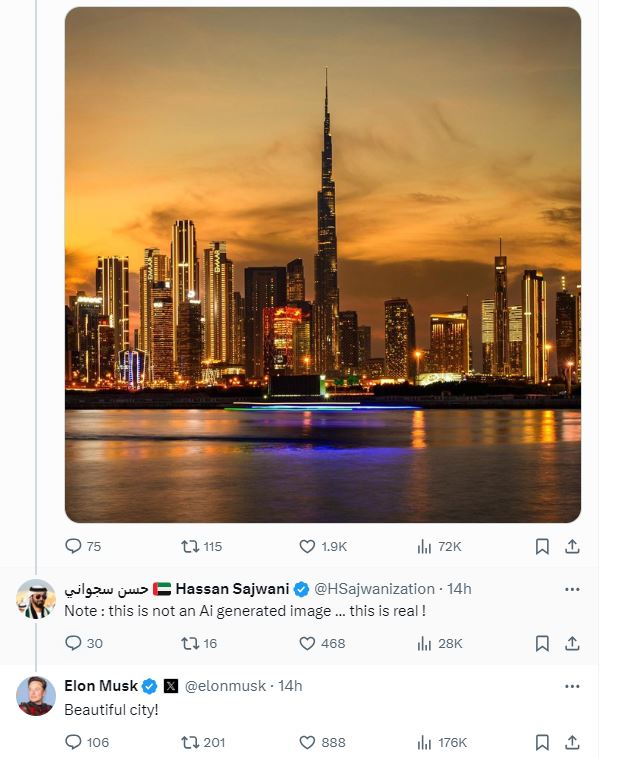Screen dimensions: 628x757
Task: Open more options on Elon Musk's reply
Action: (x=572, y=686)
